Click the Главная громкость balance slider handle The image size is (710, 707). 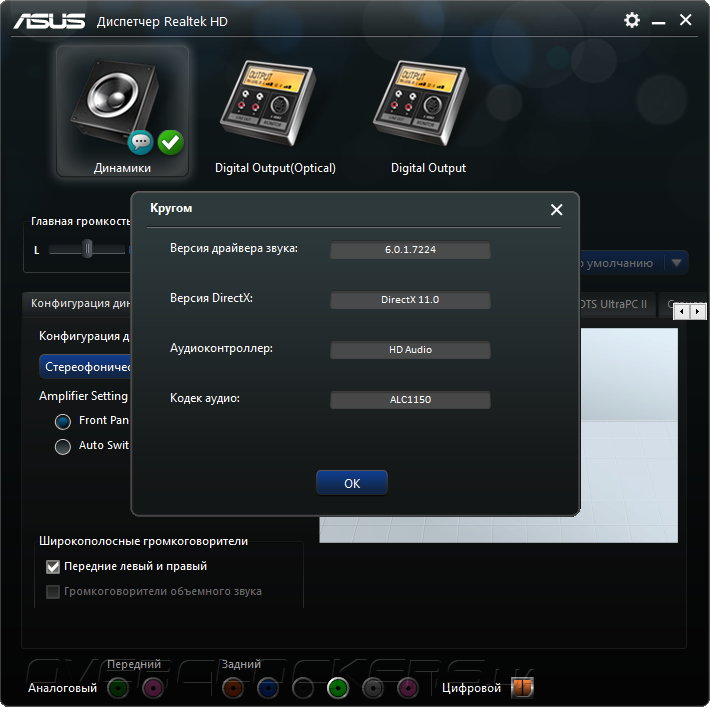pos(87,249)
